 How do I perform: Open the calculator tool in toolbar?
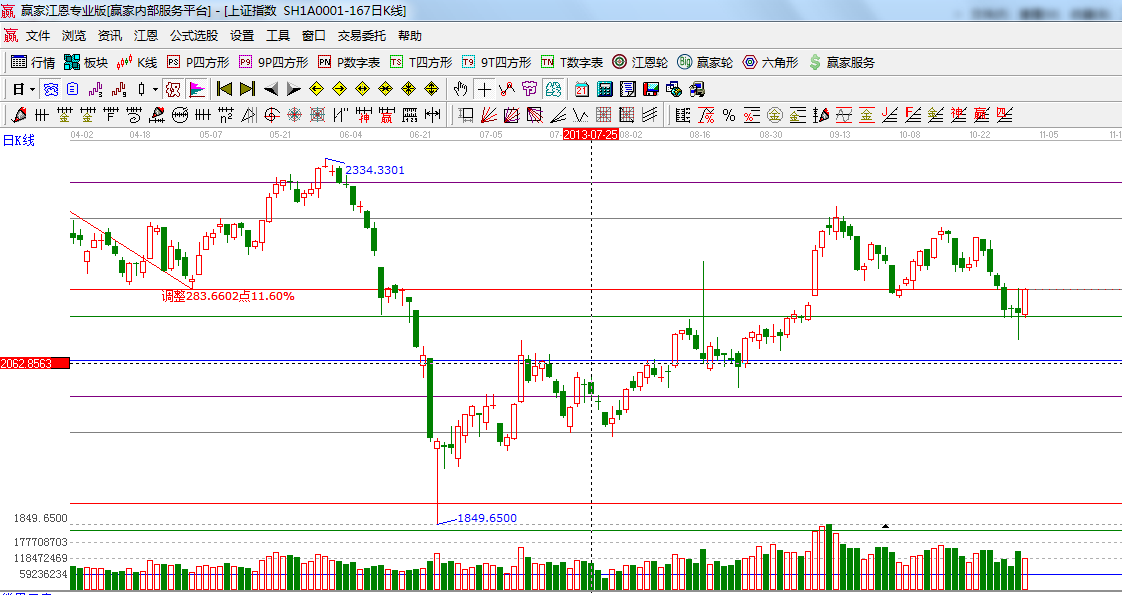[x=605, y=89]
